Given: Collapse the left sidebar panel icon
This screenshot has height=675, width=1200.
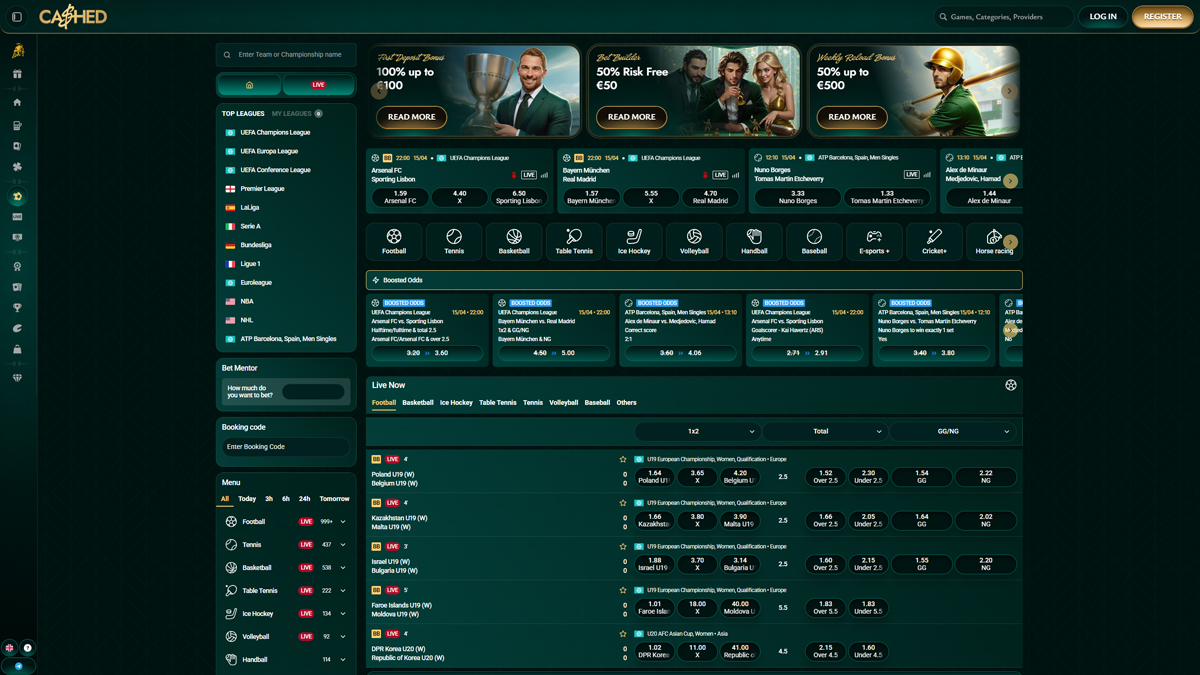Looking at the screenshot, I should [17, 17].
